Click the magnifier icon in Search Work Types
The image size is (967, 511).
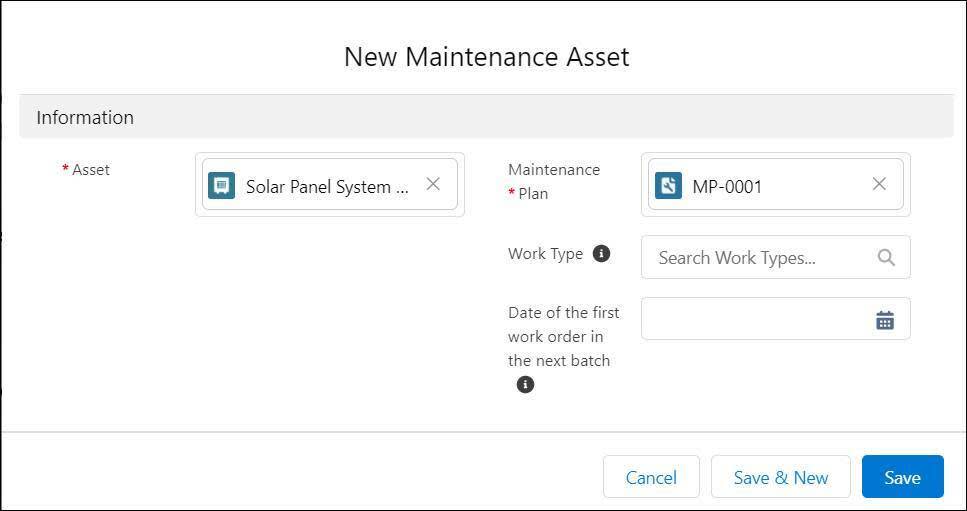(x=886, y=257)
